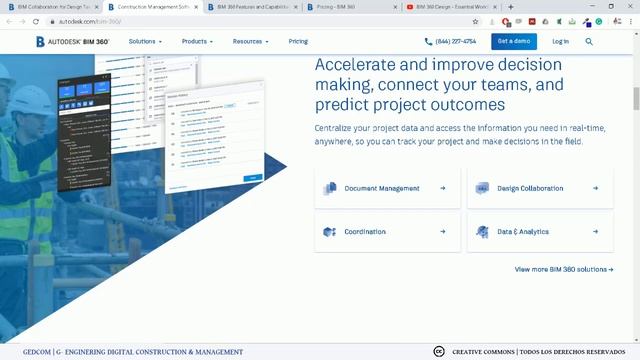The image size is (640, 360).
Task: Click the Autodesk BIM 360 logo
Action: tap(72, 42)
